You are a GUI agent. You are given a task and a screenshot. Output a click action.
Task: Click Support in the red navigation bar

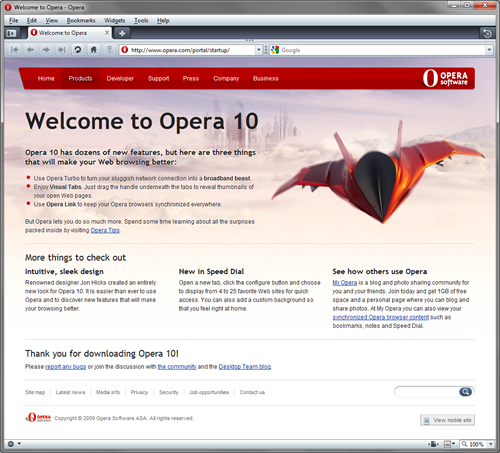pos(158,79)
